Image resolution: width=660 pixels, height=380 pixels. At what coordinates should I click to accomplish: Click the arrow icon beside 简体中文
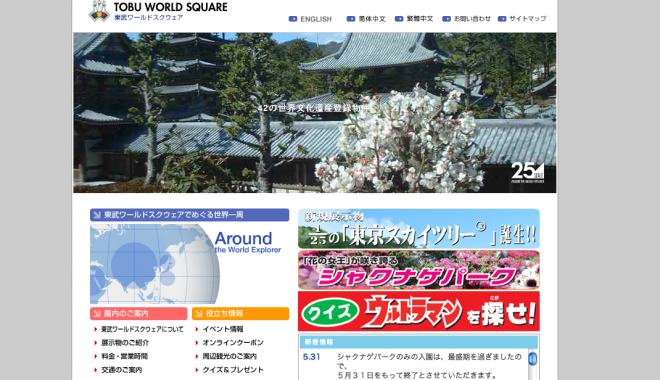point(351,19)
